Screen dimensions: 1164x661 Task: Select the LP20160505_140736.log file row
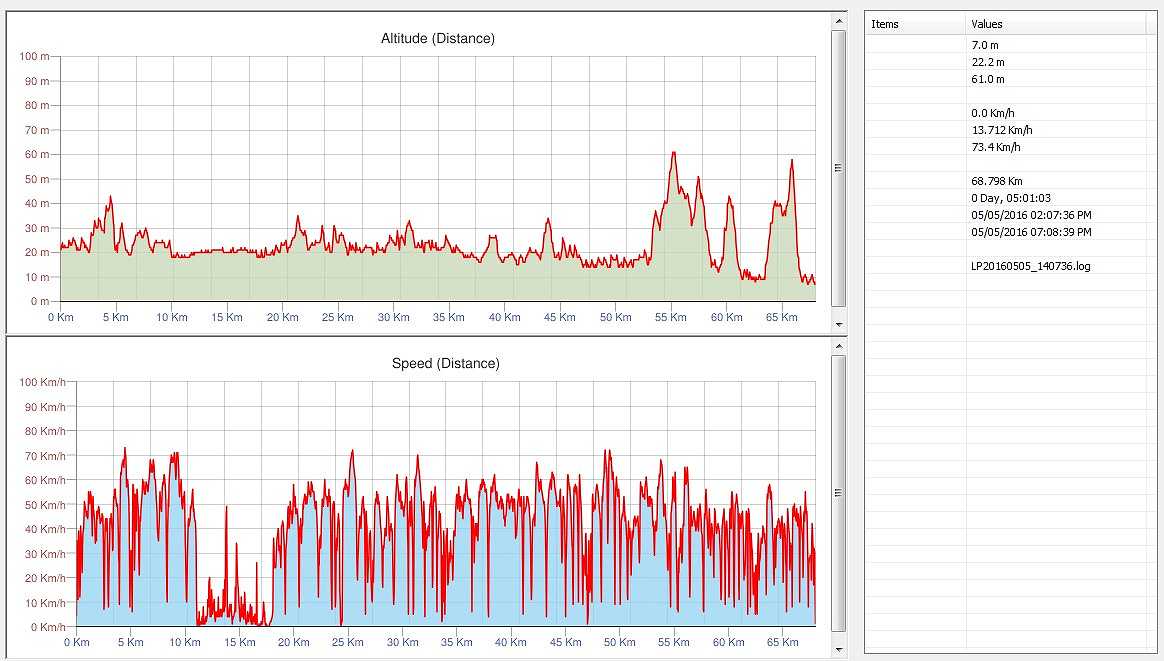click(x=1030, y=266)
